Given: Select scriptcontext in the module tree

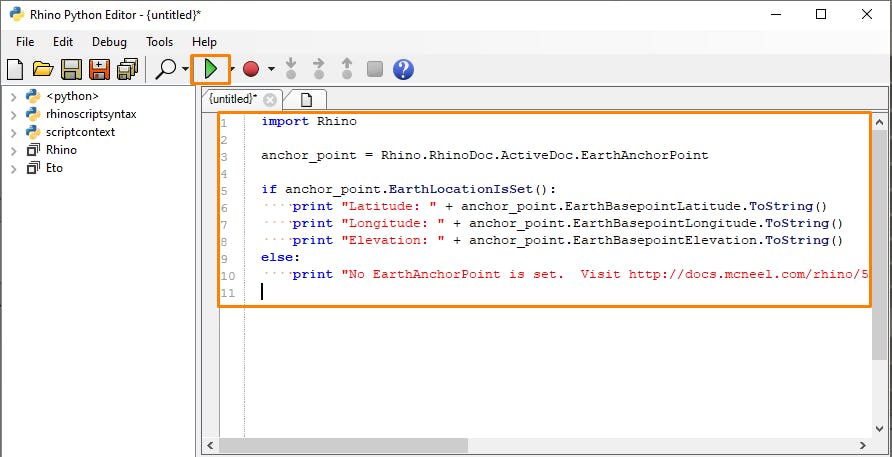Looking at the screenshot, I should (80, 132).
